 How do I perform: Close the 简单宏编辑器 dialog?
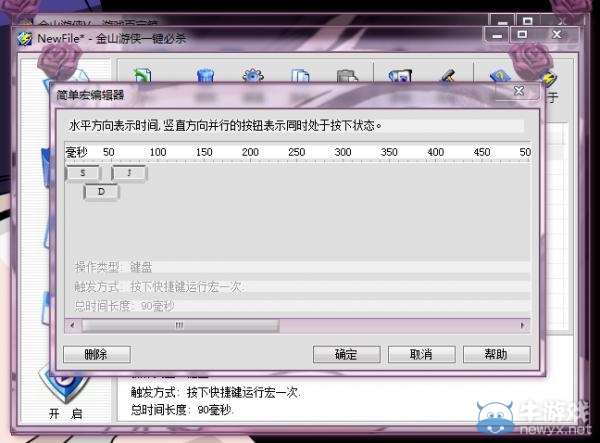[x=519, y=91]
